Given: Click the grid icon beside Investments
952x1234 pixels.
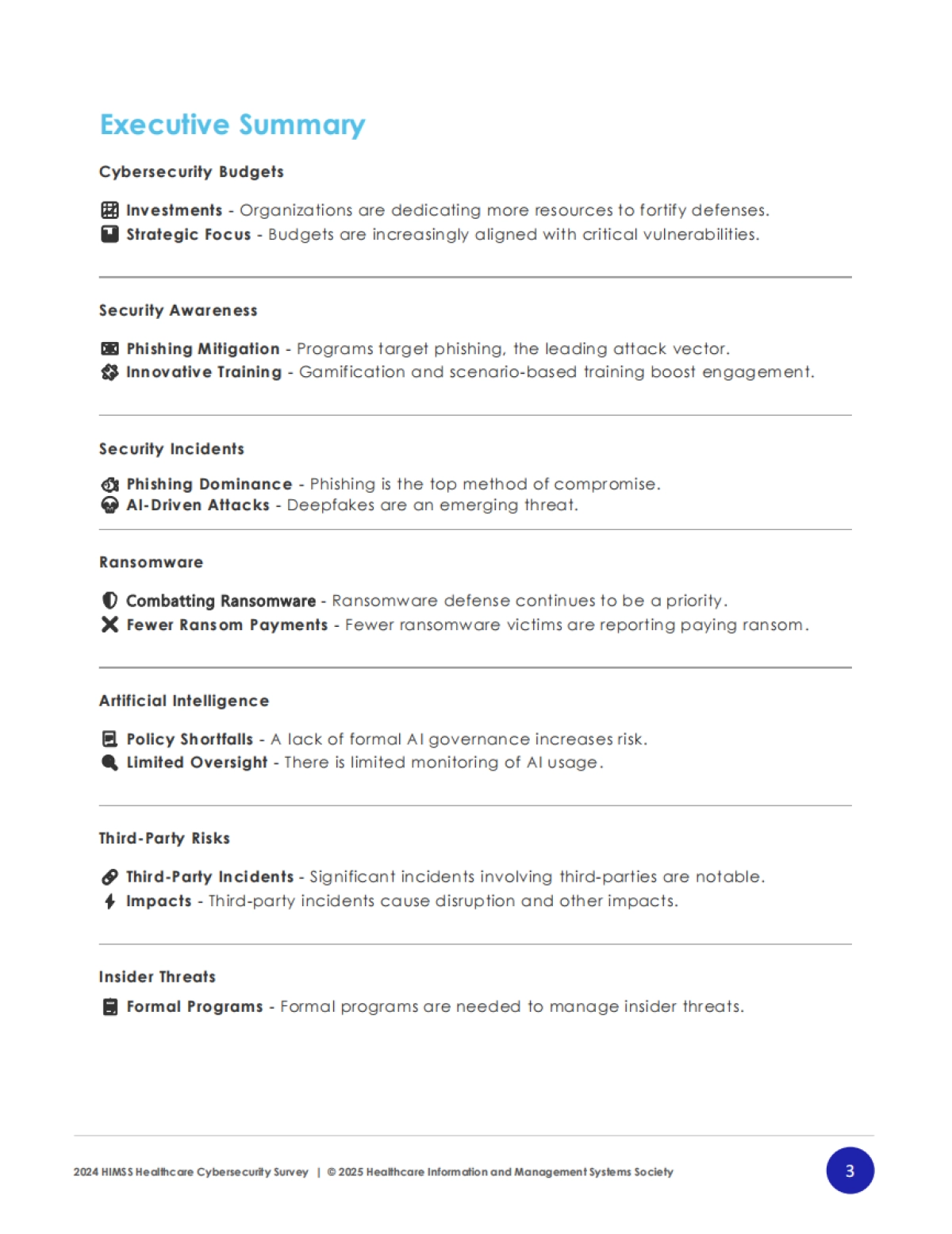Looking at the screenshot, I should click(110, 210).
